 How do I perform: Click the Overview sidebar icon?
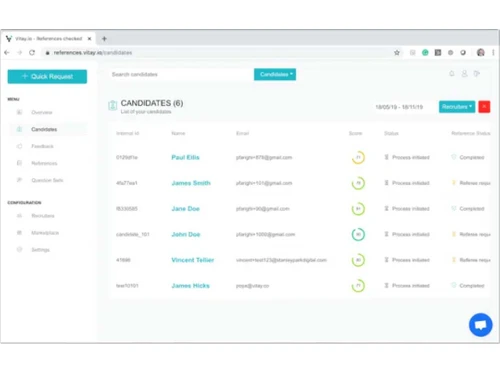coord(19,112)
